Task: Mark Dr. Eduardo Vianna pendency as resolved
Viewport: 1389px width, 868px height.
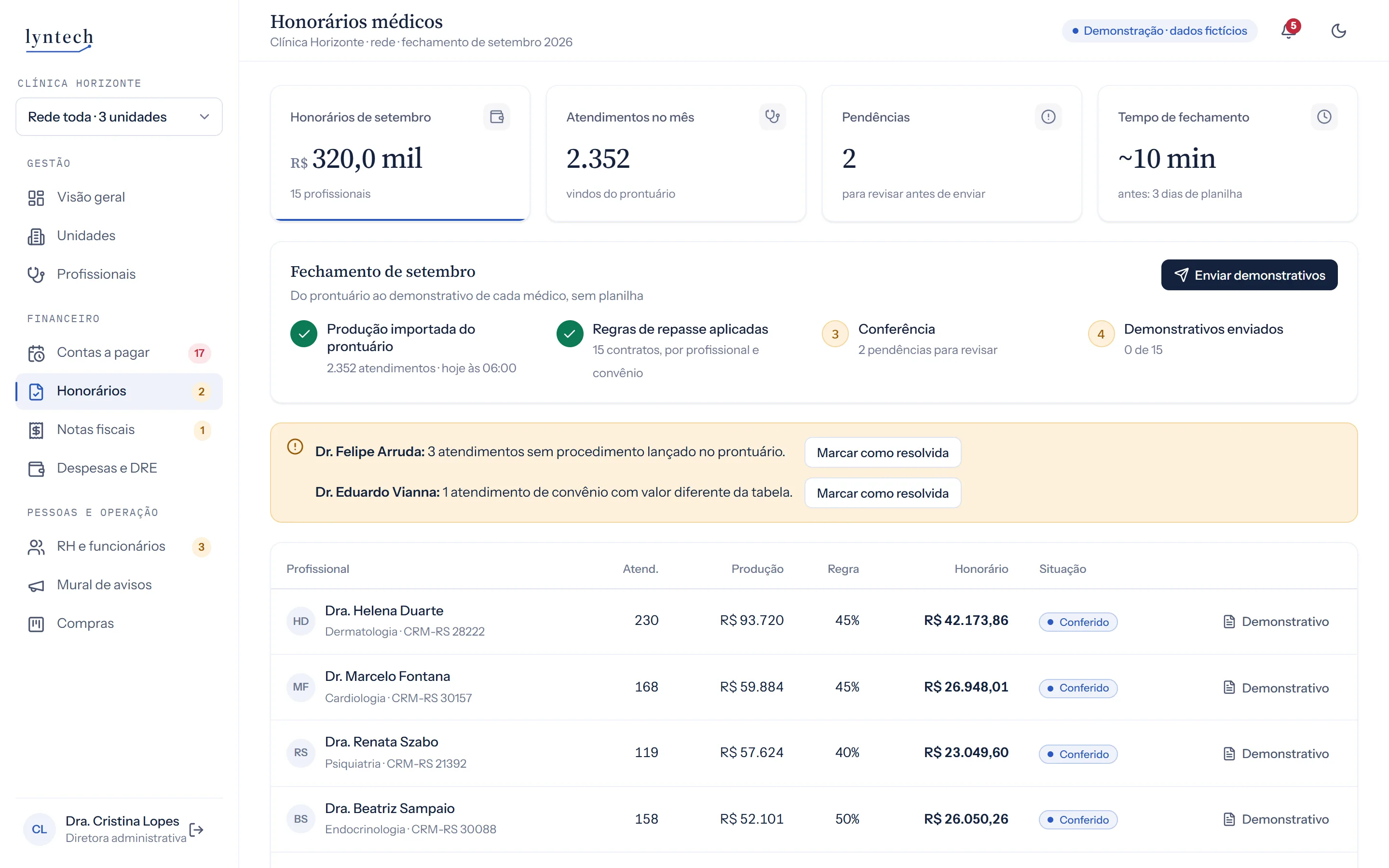Action: click(882, 493)
